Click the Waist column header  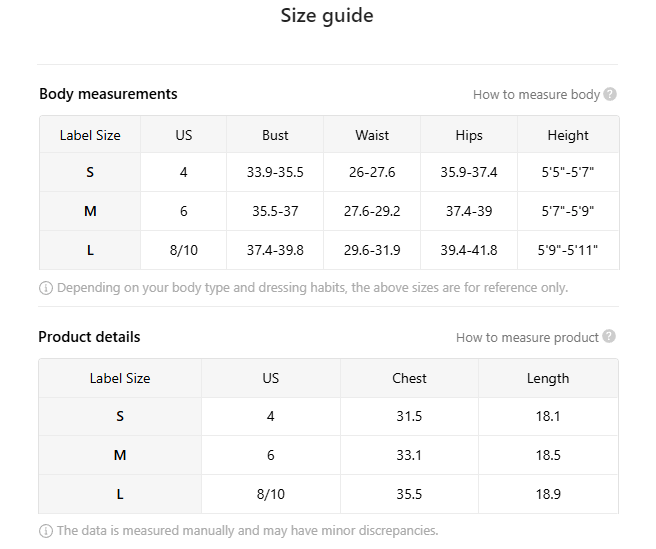[372, 135]
